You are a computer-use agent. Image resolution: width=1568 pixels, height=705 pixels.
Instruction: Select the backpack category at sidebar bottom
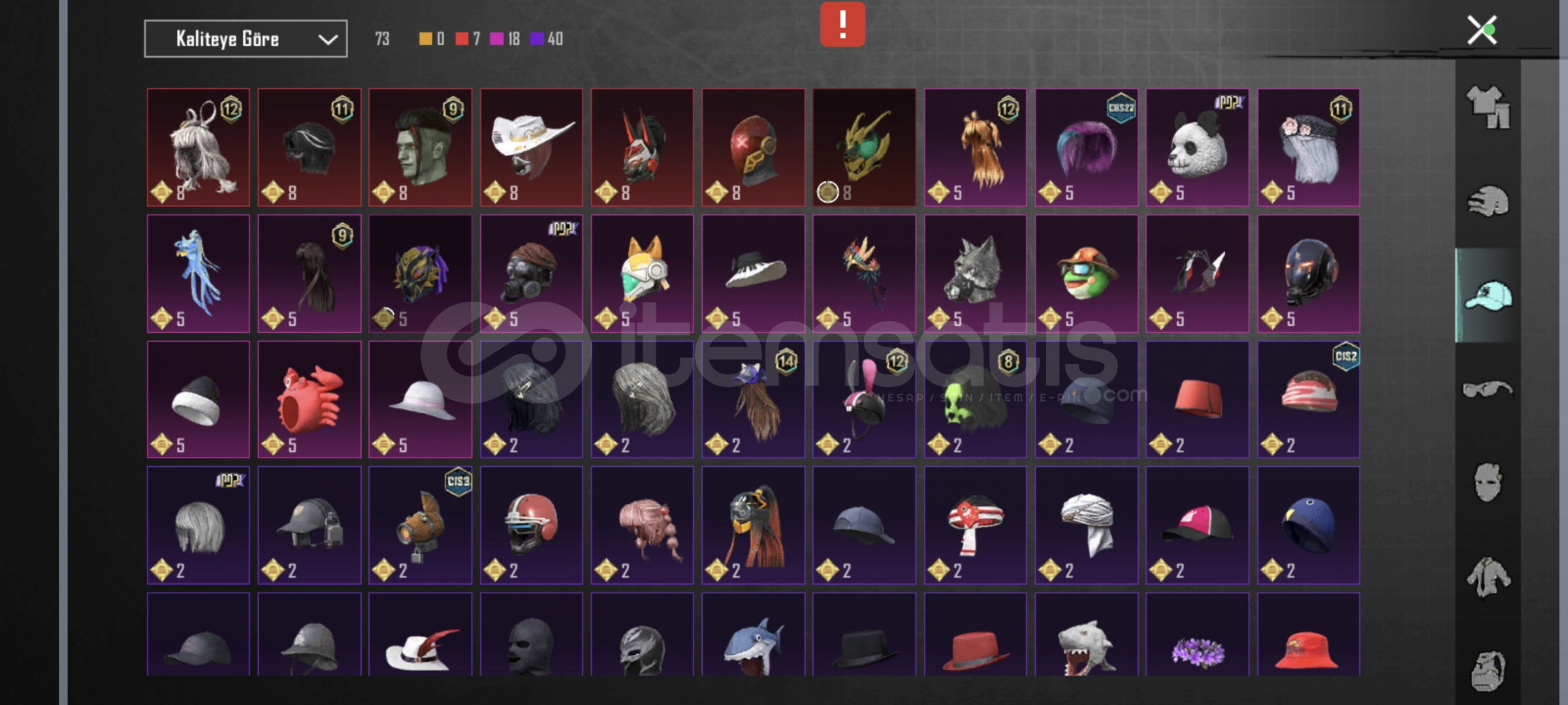pos(1488,670)
